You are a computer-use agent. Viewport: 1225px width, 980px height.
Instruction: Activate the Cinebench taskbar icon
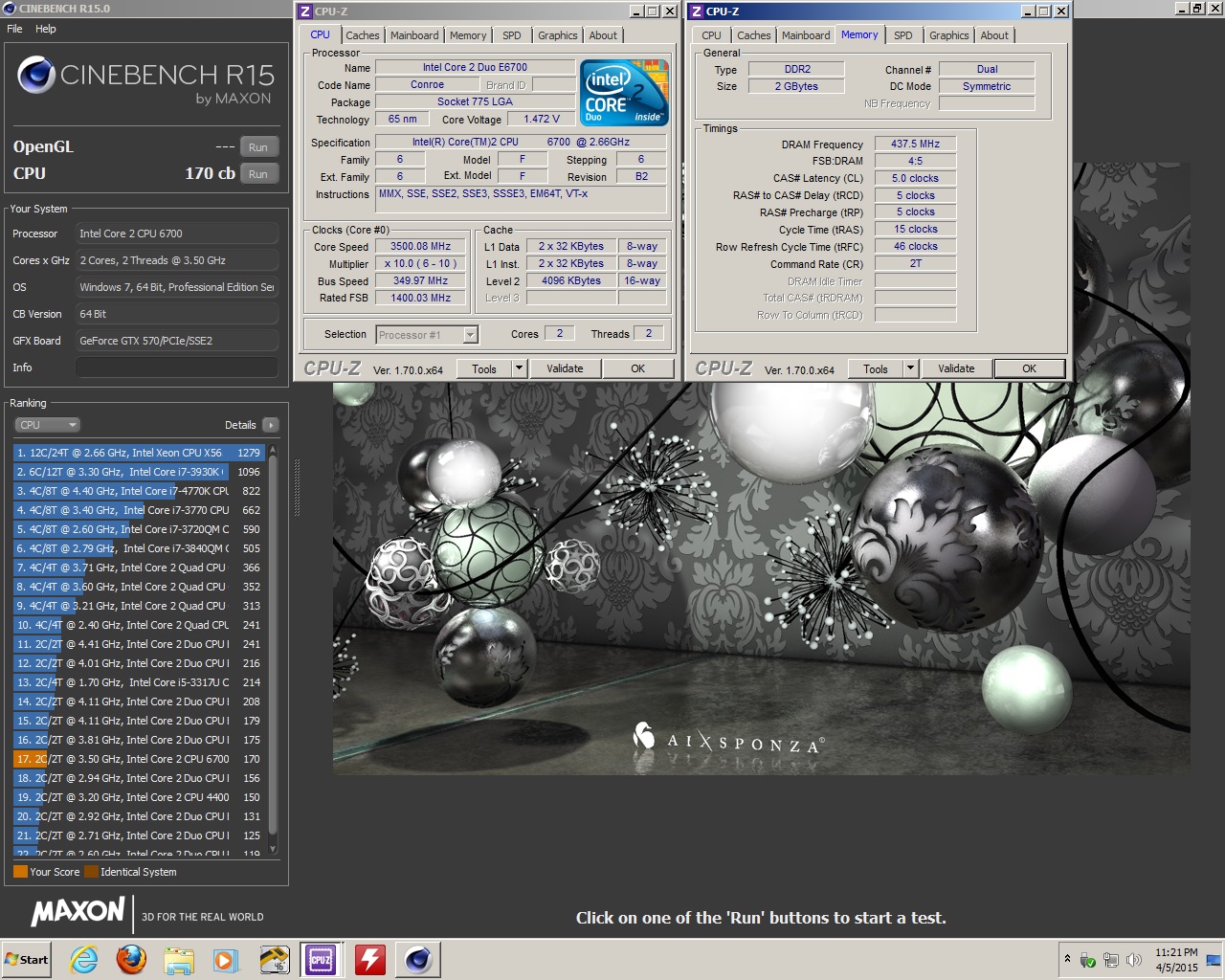pyautogui.click(x=417, y=959)
